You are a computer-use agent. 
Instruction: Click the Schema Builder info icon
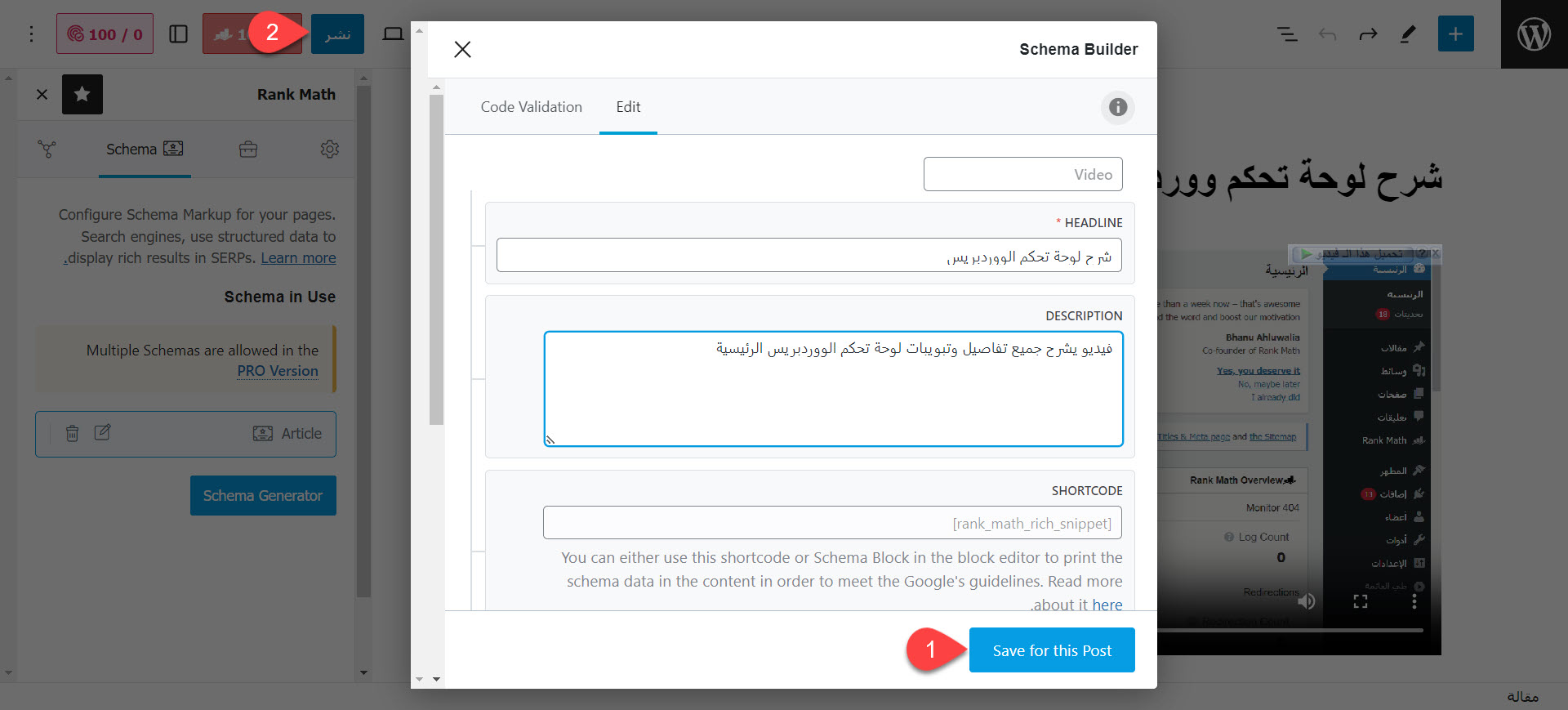(x=1117, y=107)
